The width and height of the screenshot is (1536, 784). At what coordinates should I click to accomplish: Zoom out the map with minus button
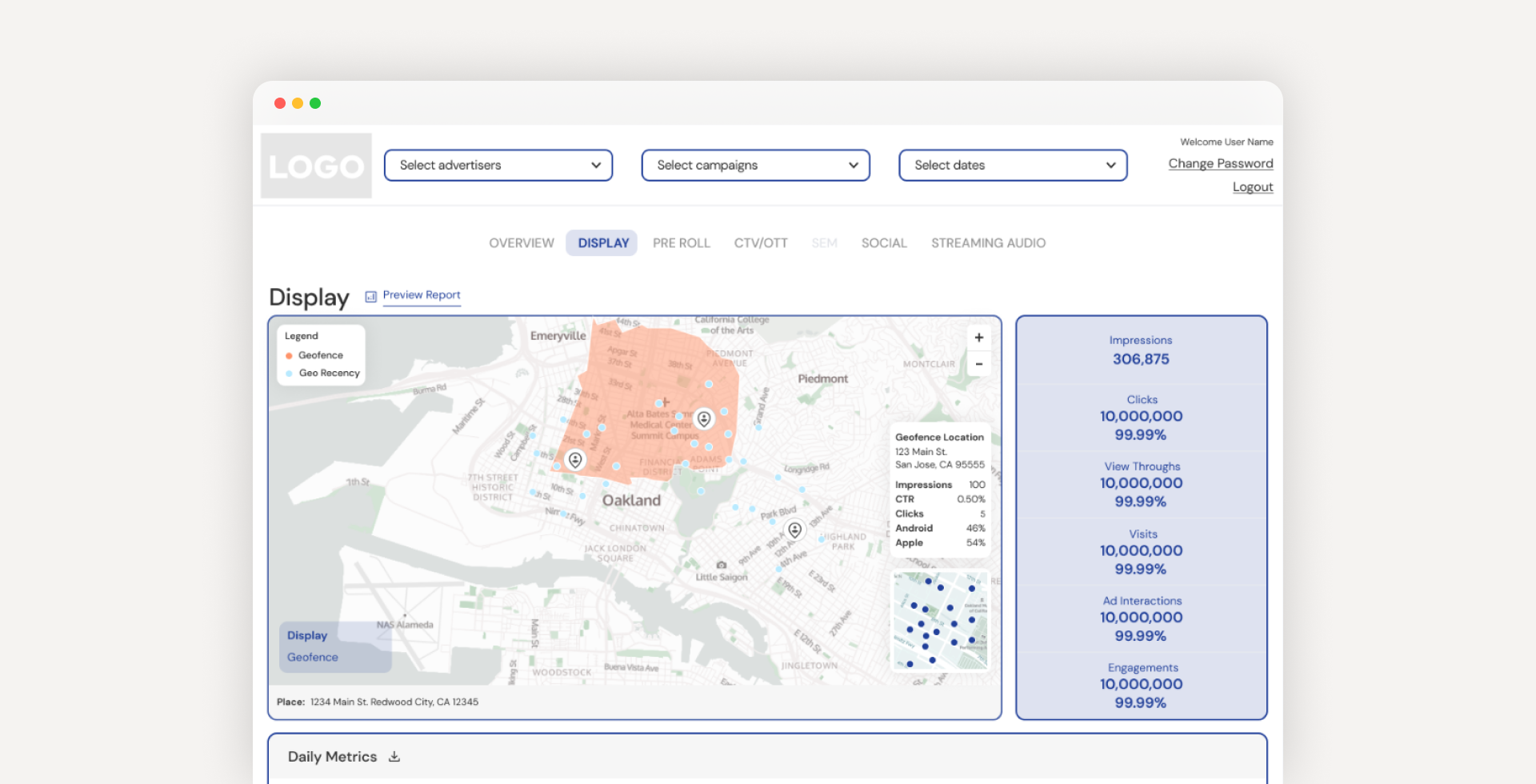pos(978,364)
